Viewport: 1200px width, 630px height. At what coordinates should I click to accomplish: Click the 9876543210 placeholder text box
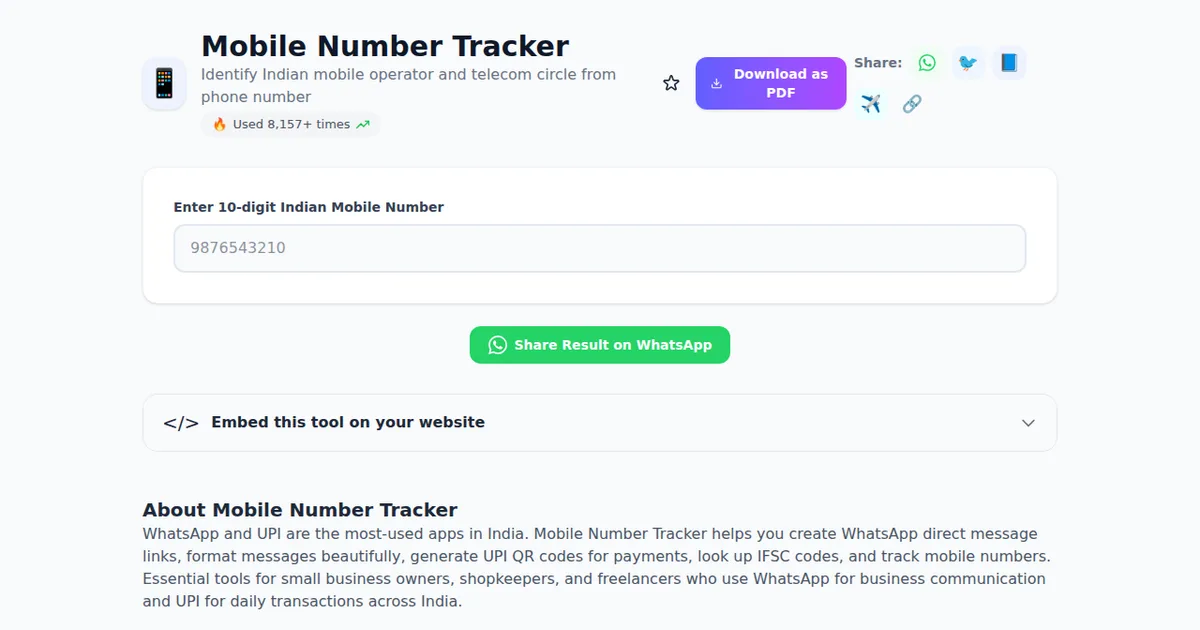tap(600, 248)
